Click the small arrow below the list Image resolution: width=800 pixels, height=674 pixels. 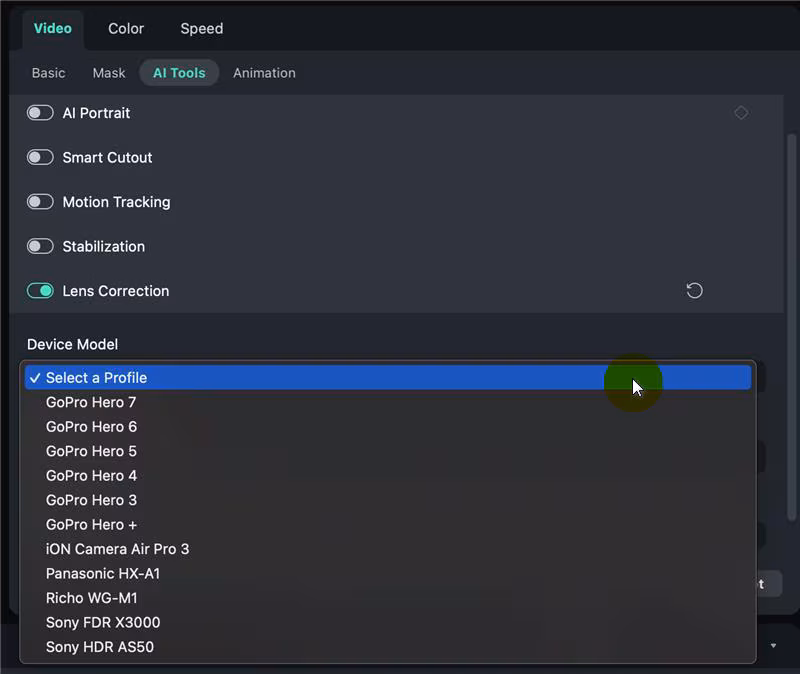pyautogui.click(x=773, y=645)
